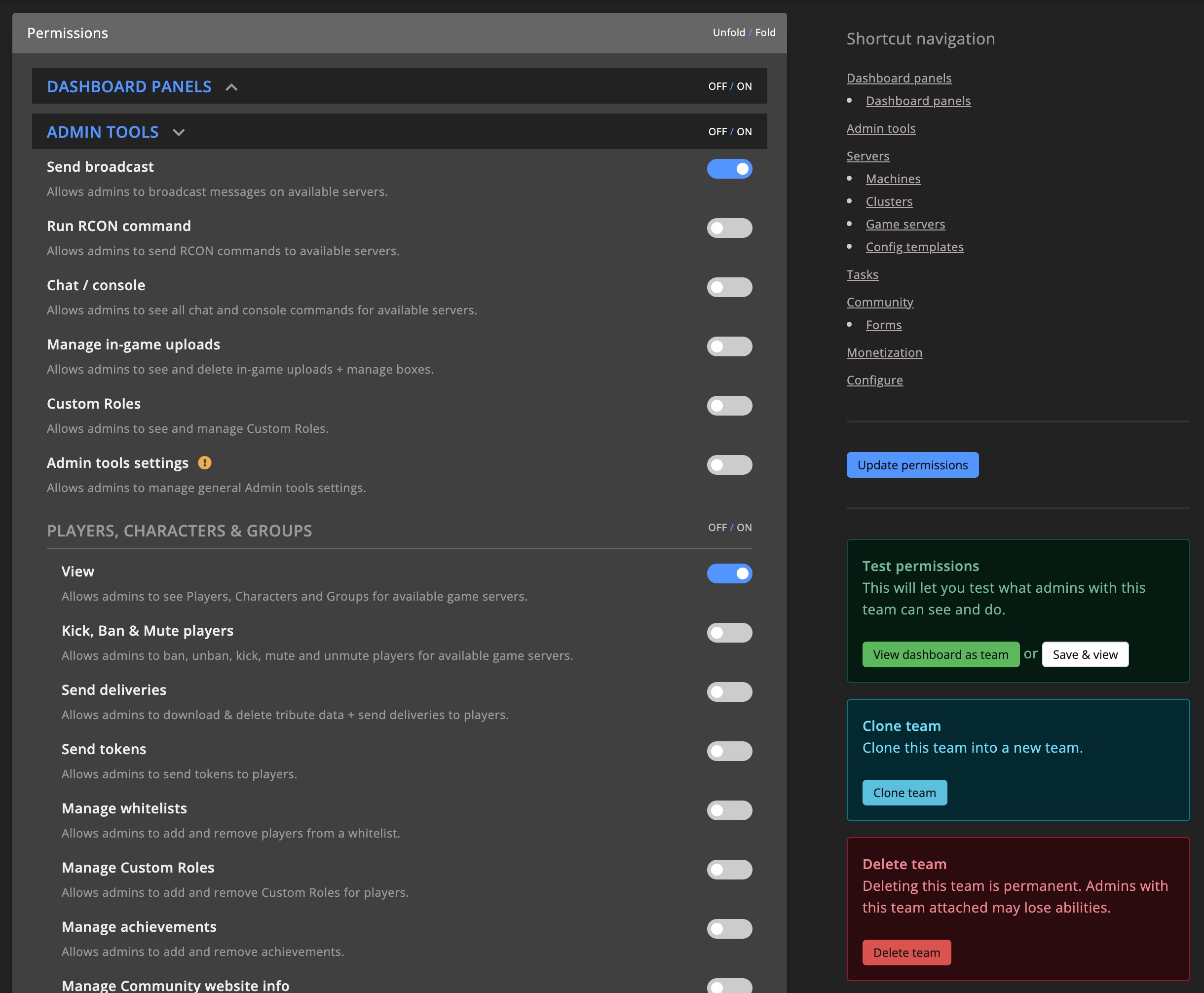Image resolution: width=1204 pixels, height=993 pixels.
Task: Click the Forms shortcut link
Action: [884, 324]
